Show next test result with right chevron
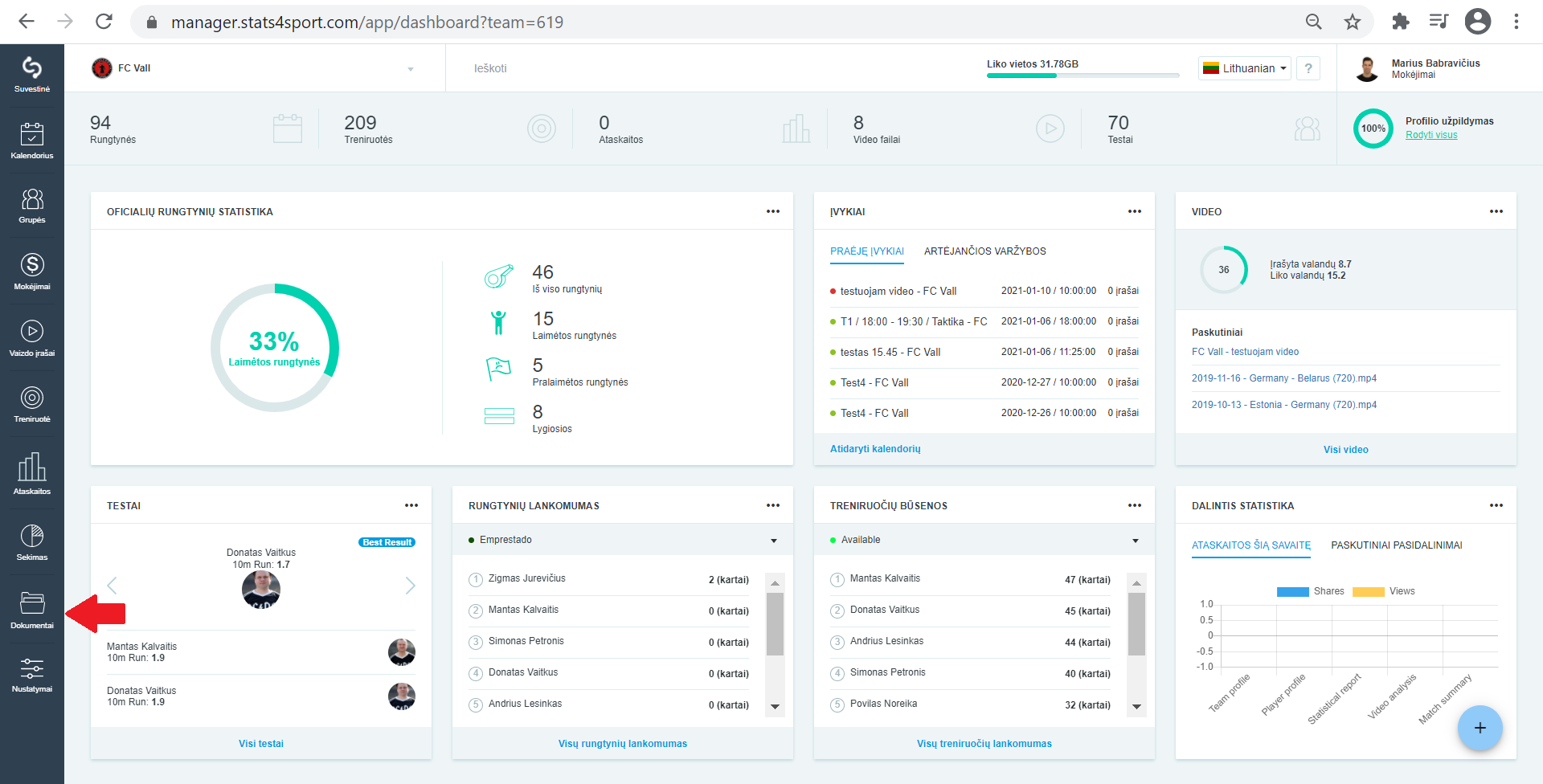The height and width of the screenshot is (784, 1543). (x=410, y=586)
